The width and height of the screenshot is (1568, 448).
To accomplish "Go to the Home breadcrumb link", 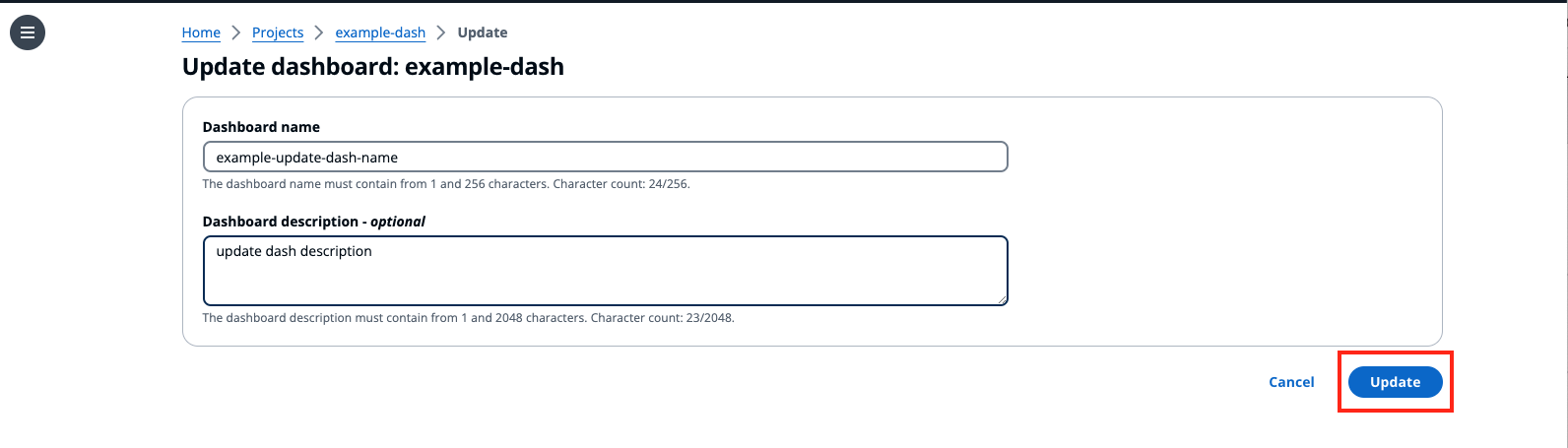I will 201,32.
